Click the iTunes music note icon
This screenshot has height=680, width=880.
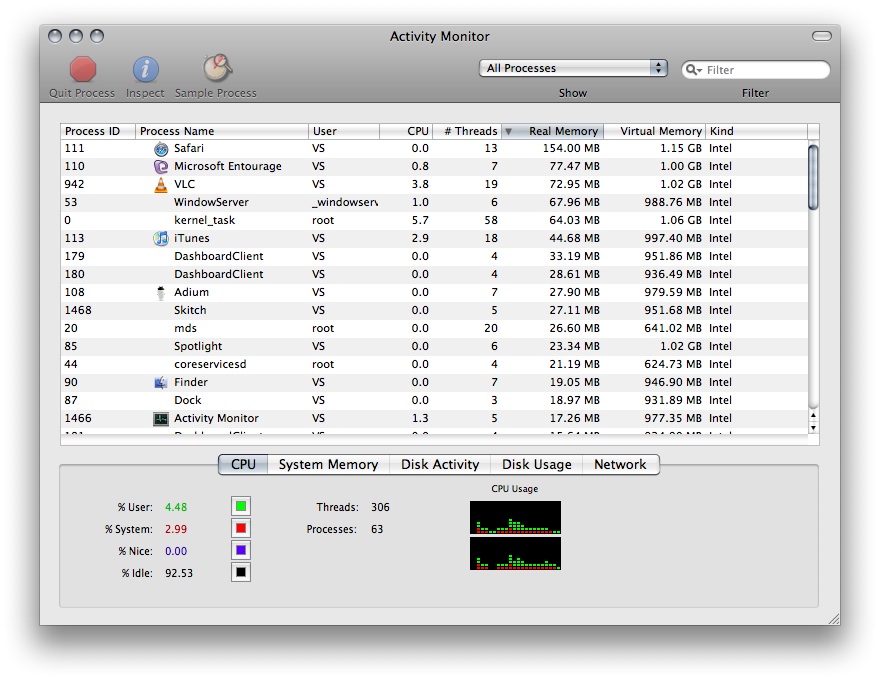[161, 238]
